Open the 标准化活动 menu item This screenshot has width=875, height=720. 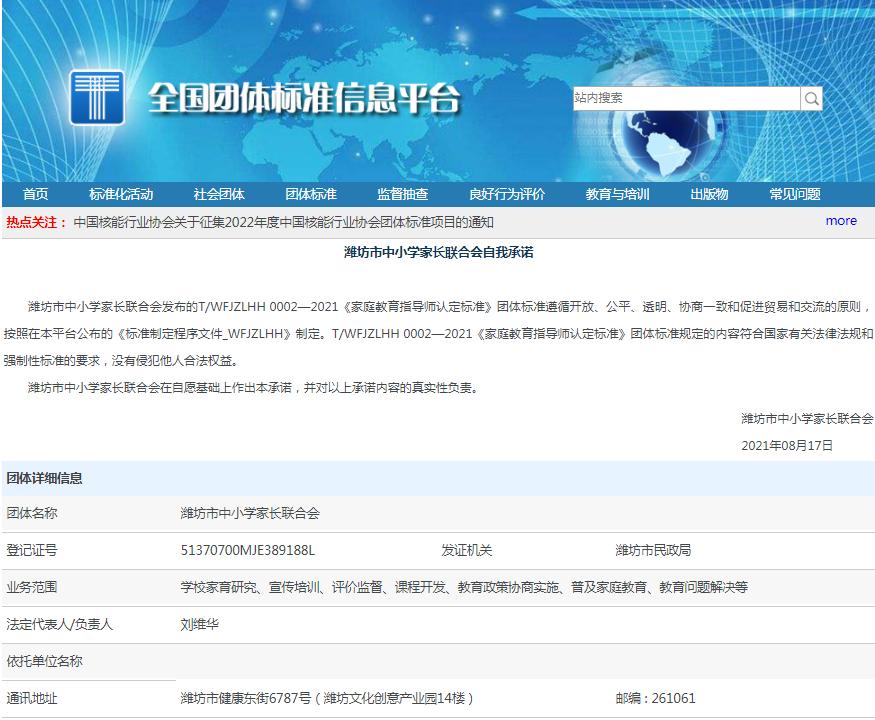(121, 194)
